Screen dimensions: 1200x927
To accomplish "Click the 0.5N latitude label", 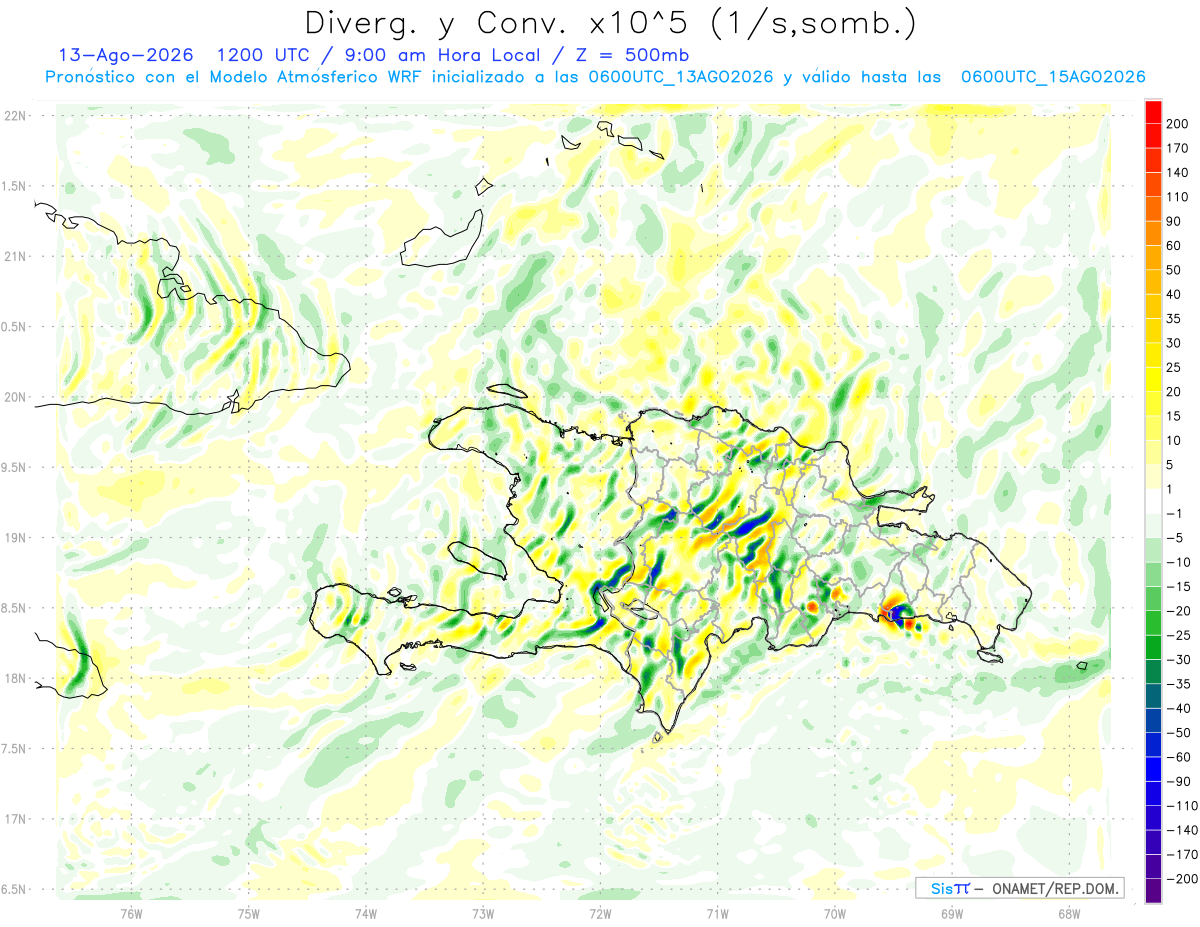I will (x=15, y=327).
